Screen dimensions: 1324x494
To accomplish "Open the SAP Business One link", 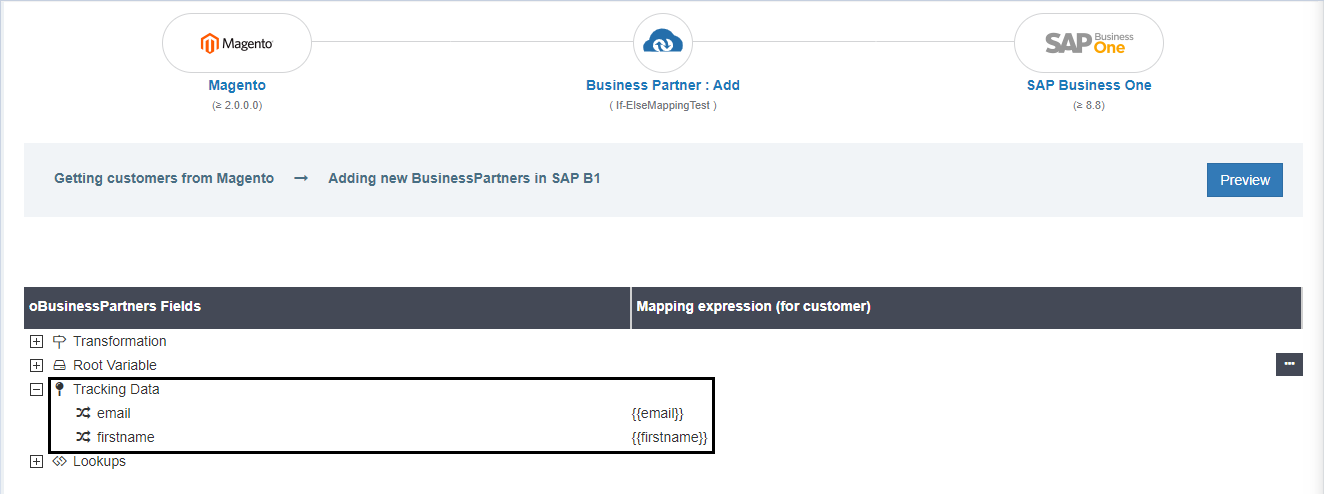I will pos(1088,86).
